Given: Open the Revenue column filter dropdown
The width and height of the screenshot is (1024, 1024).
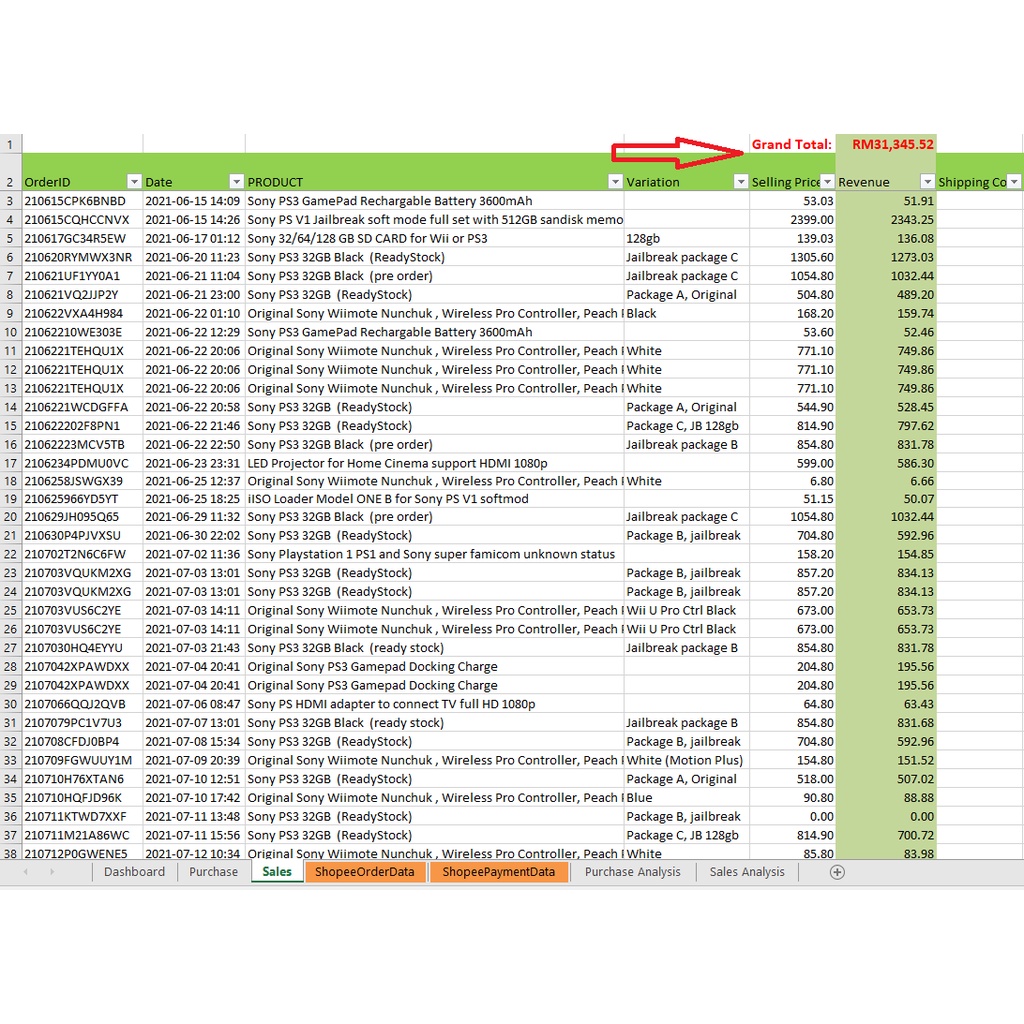Looking at the screenshot, I should coord(927,182).
